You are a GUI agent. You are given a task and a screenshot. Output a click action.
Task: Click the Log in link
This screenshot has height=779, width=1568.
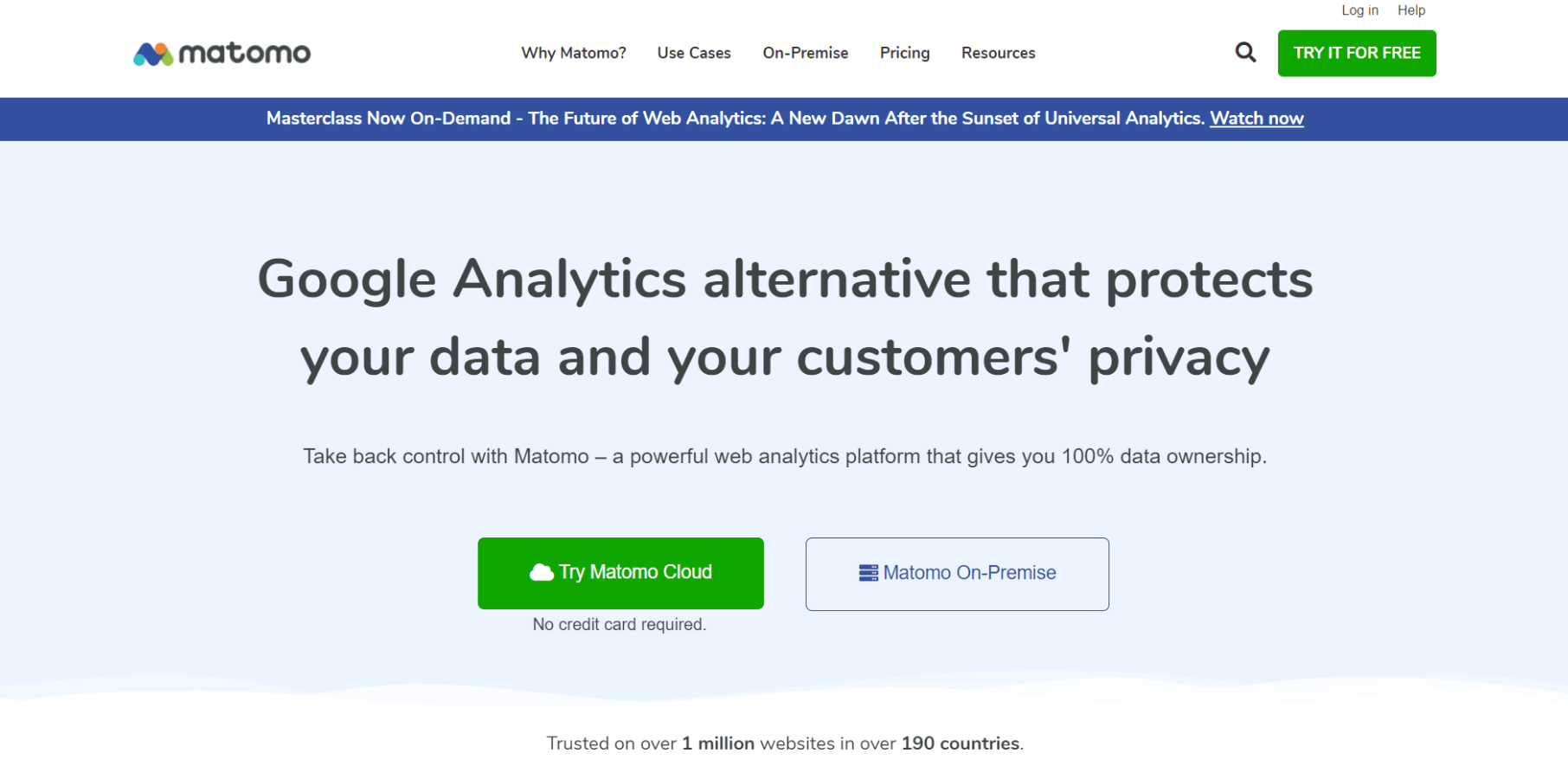pyautogui.click(x=1359, y=10)
